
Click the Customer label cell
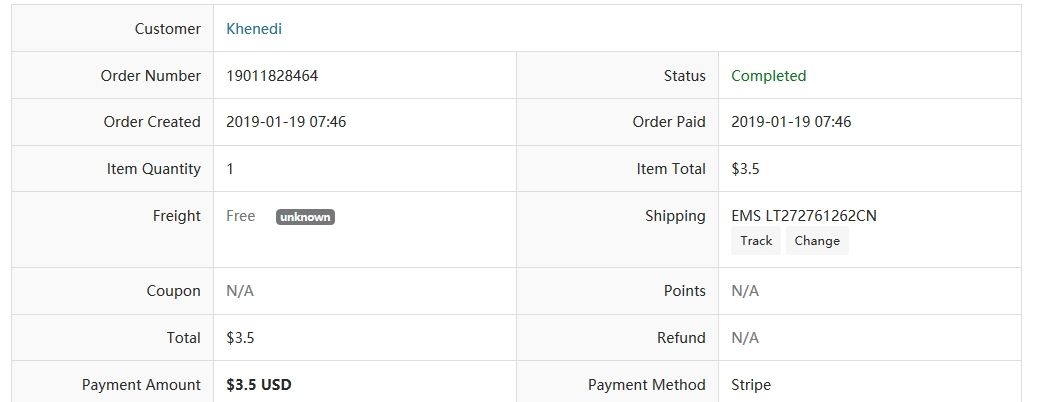coord(112,28)
